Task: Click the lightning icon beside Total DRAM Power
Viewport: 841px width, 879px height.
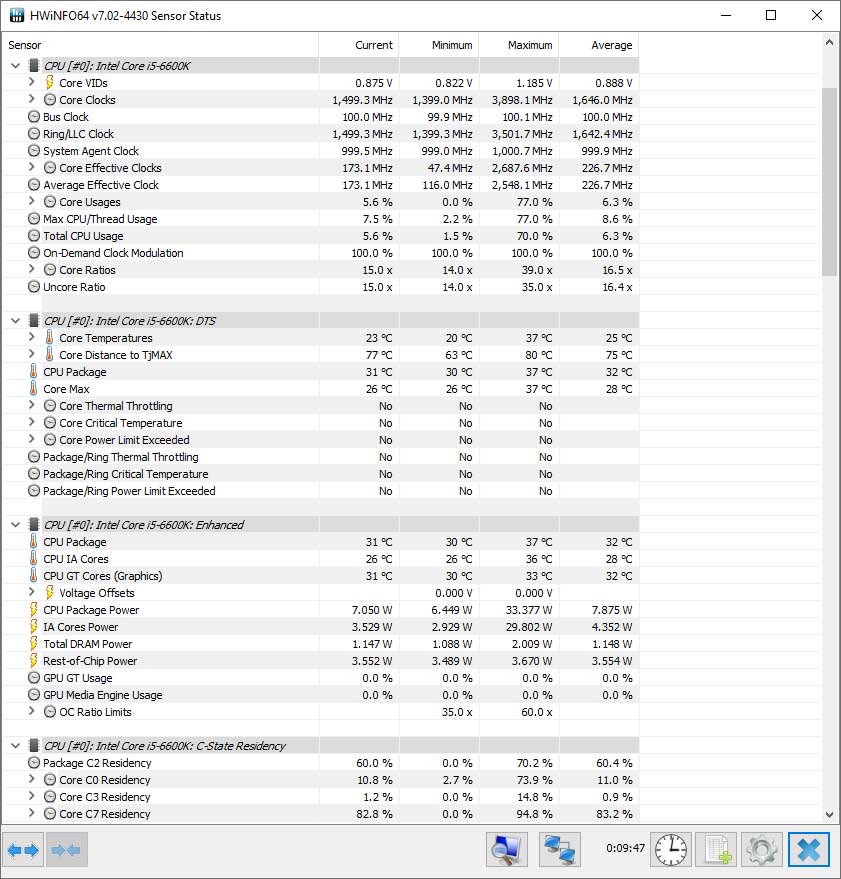Action: pyautogui.click(x=34, y=644)
